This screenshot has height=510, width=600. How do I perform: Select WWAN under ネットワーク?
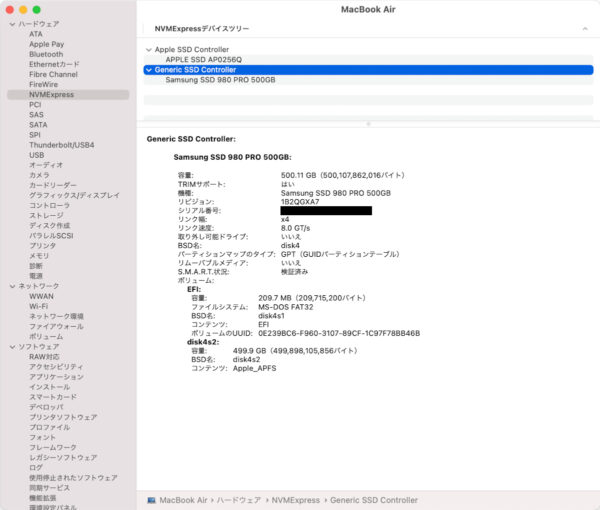click(41, 297)
